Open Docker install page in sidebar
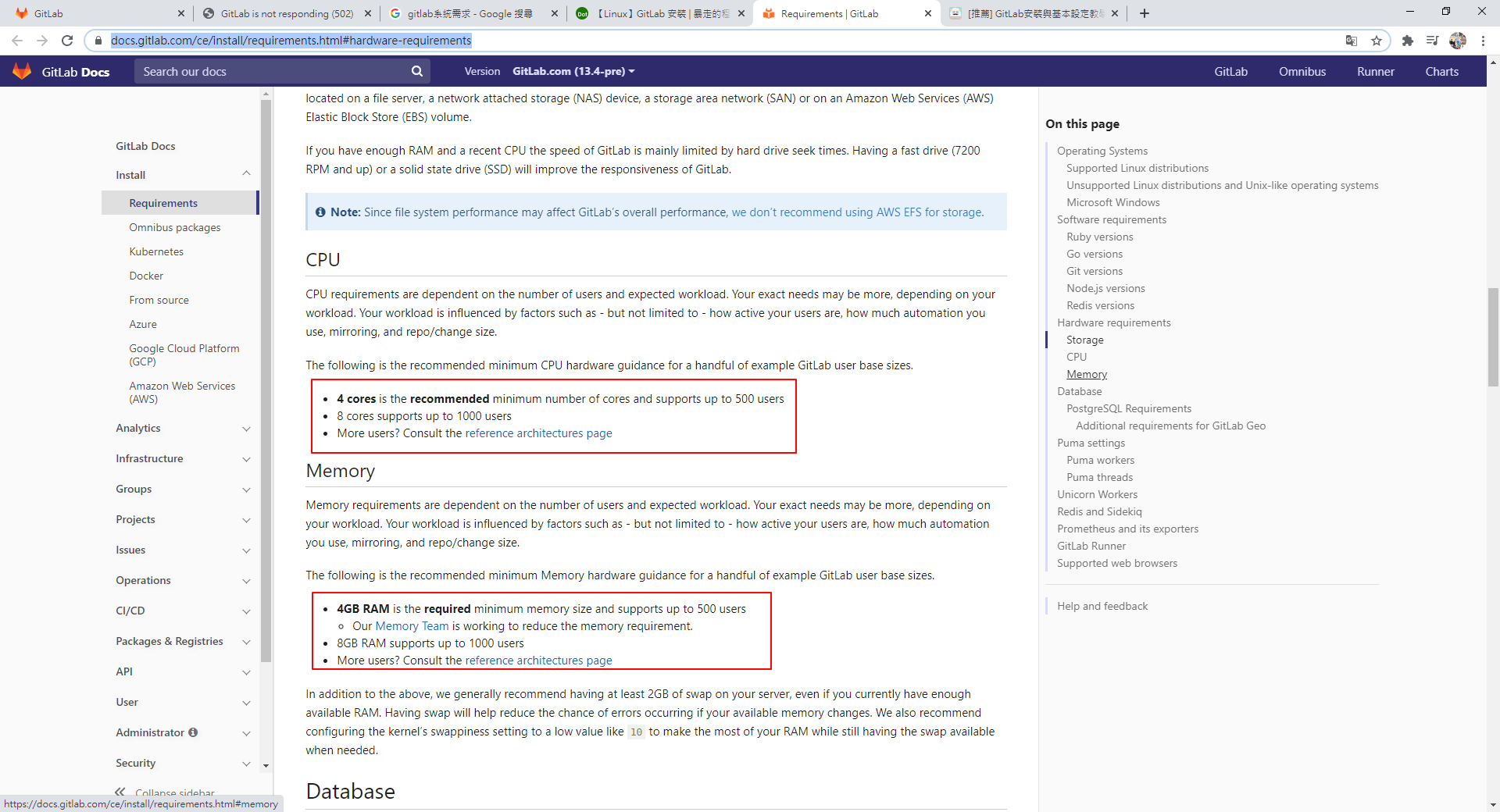The height and width of the screenshot is (812, 1500). 146,276
